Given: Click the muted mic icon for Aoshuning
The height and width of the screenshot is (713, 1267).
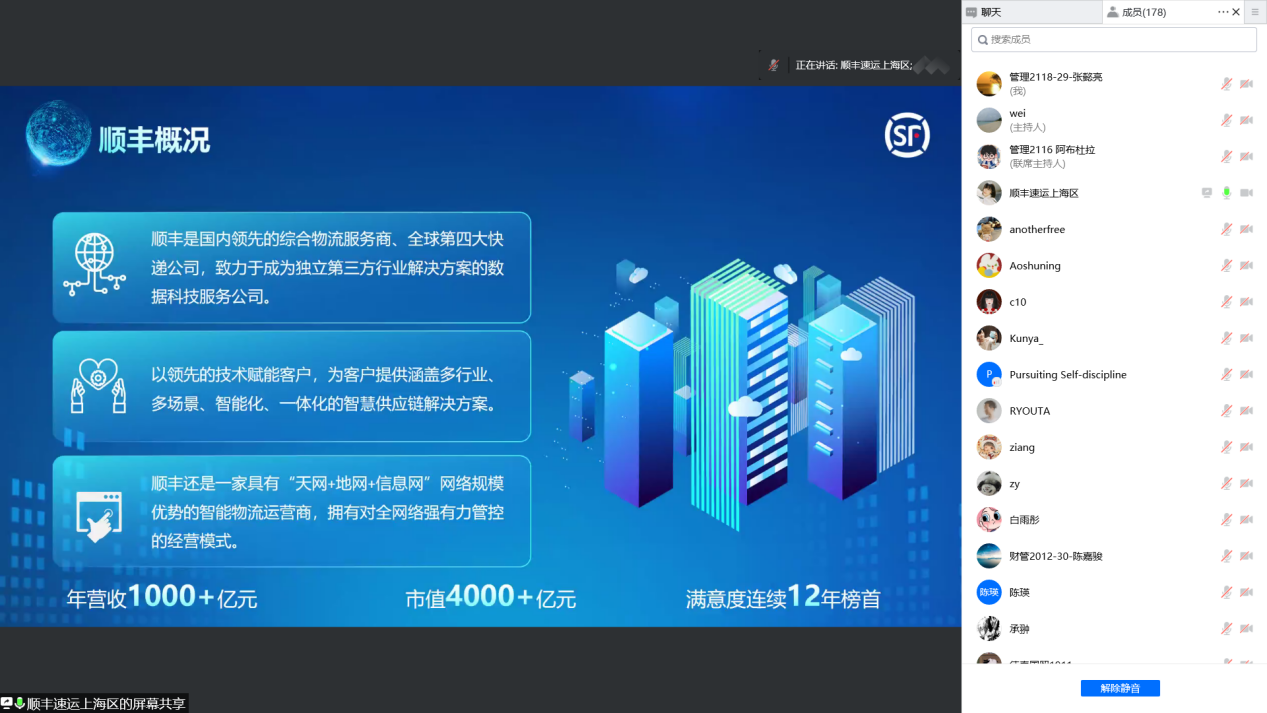Looking at the screenshot, I should [x=1226, y=266].
